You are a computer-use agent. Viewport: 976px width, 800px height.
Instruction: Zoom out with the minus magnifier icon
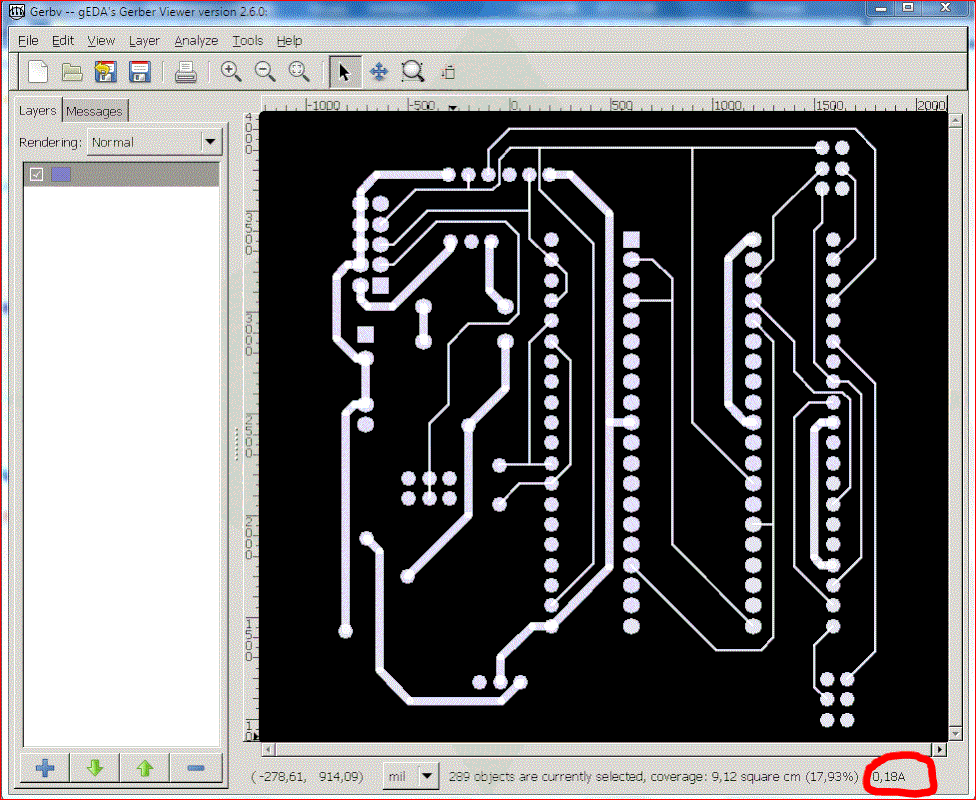(265, 72)
